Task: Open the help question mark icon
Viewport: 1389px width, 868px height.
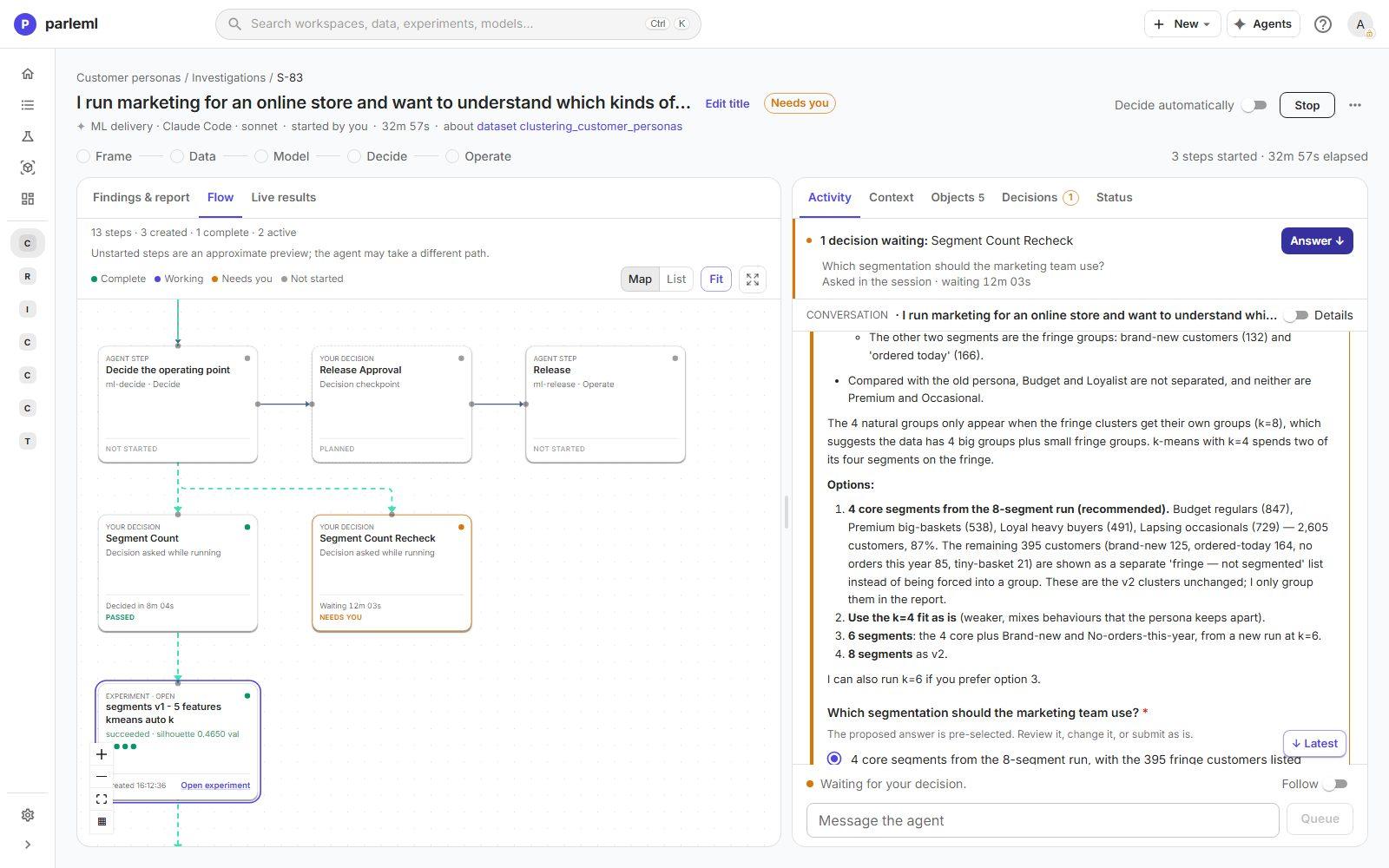Action: pos(1322,24)
